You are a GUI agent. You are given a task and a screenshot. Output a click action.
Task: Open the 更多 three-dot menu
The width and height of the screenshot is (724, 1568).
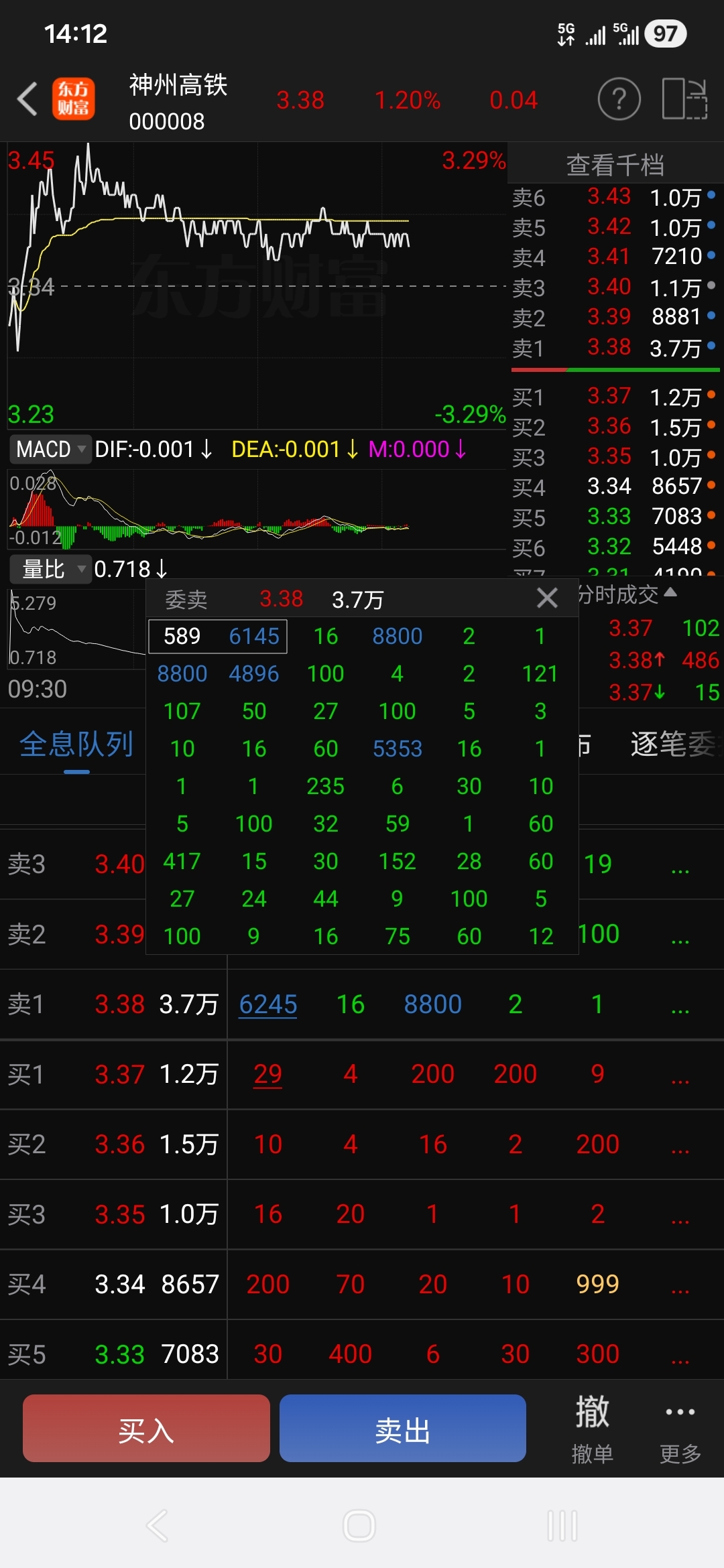680,1429
